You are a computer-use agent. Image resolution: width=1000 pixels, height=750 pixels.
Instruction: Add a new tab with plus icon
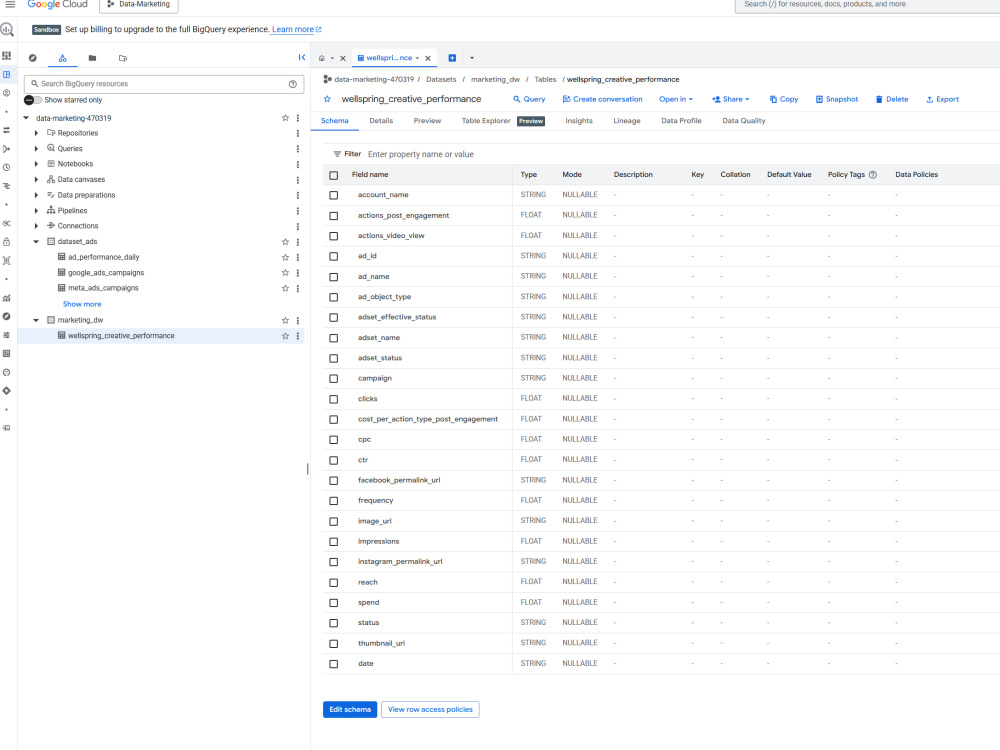452,58
